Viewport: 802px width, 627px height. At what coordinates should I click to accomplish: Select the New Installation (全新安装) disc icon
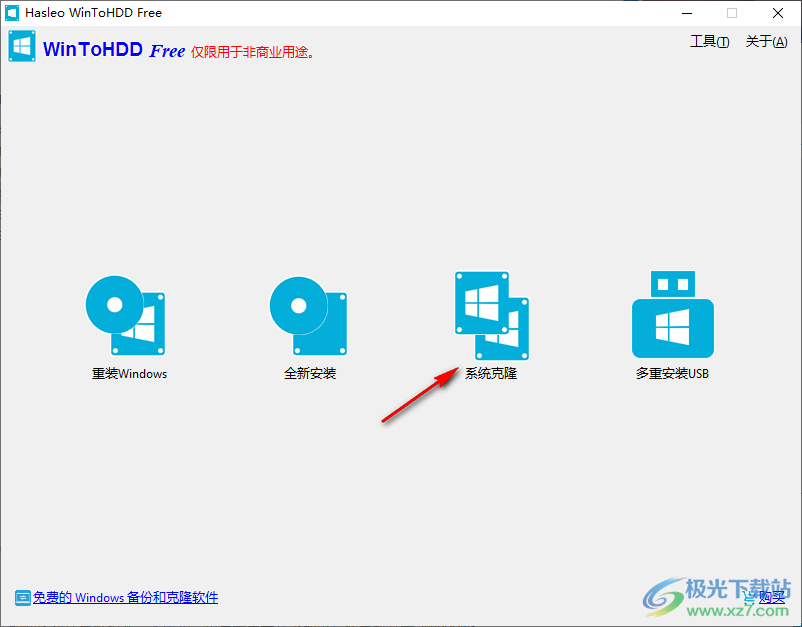[308, 316]
